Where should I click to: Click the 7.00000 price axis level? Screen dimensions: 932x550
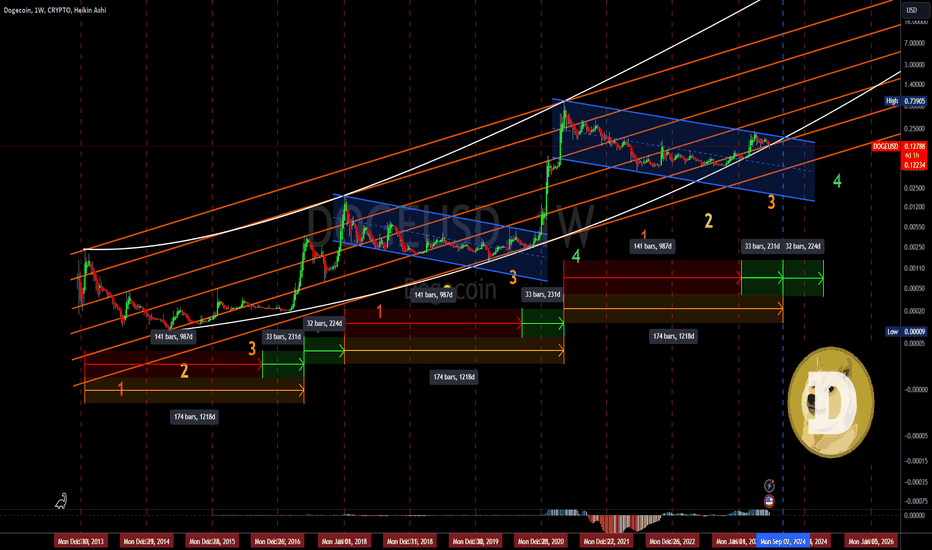915,43
